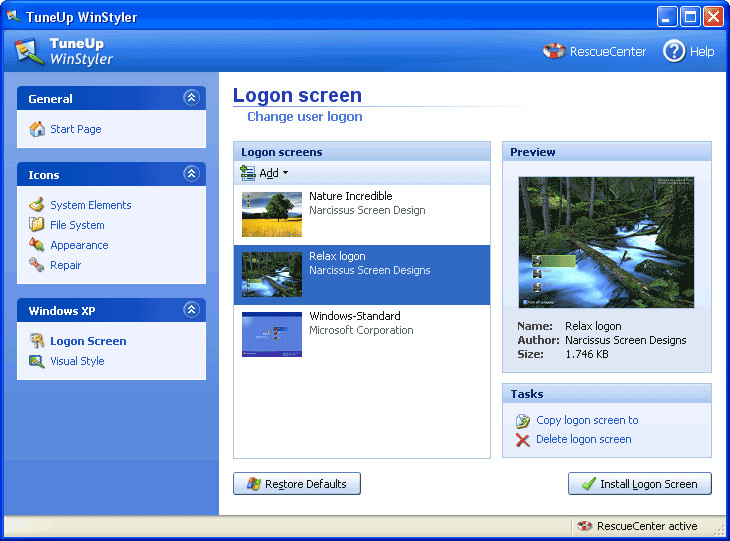This screenshot has height=541, width=730.
Task: Click the Appearance paint icon
Action: [36, 245]
